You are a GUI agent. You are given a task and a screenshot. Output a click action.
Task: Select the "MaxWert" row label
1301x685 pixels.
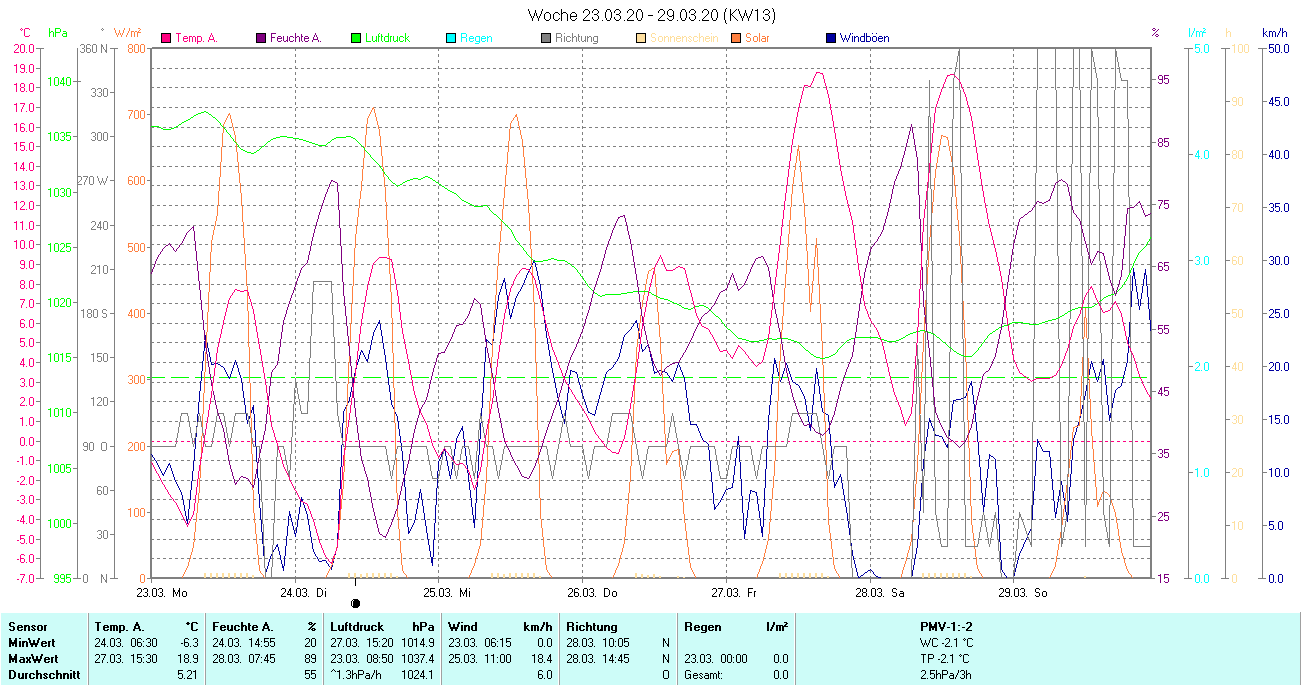coord(33,659)
